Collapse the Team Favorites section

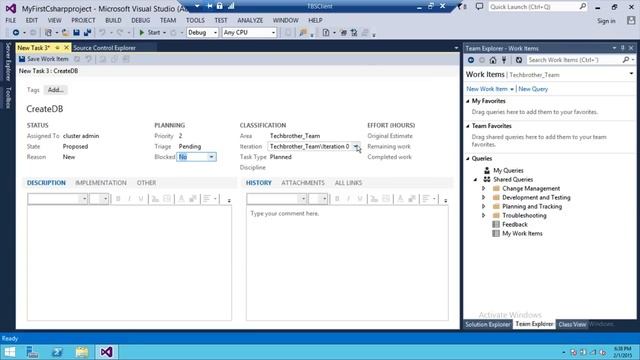468,126
